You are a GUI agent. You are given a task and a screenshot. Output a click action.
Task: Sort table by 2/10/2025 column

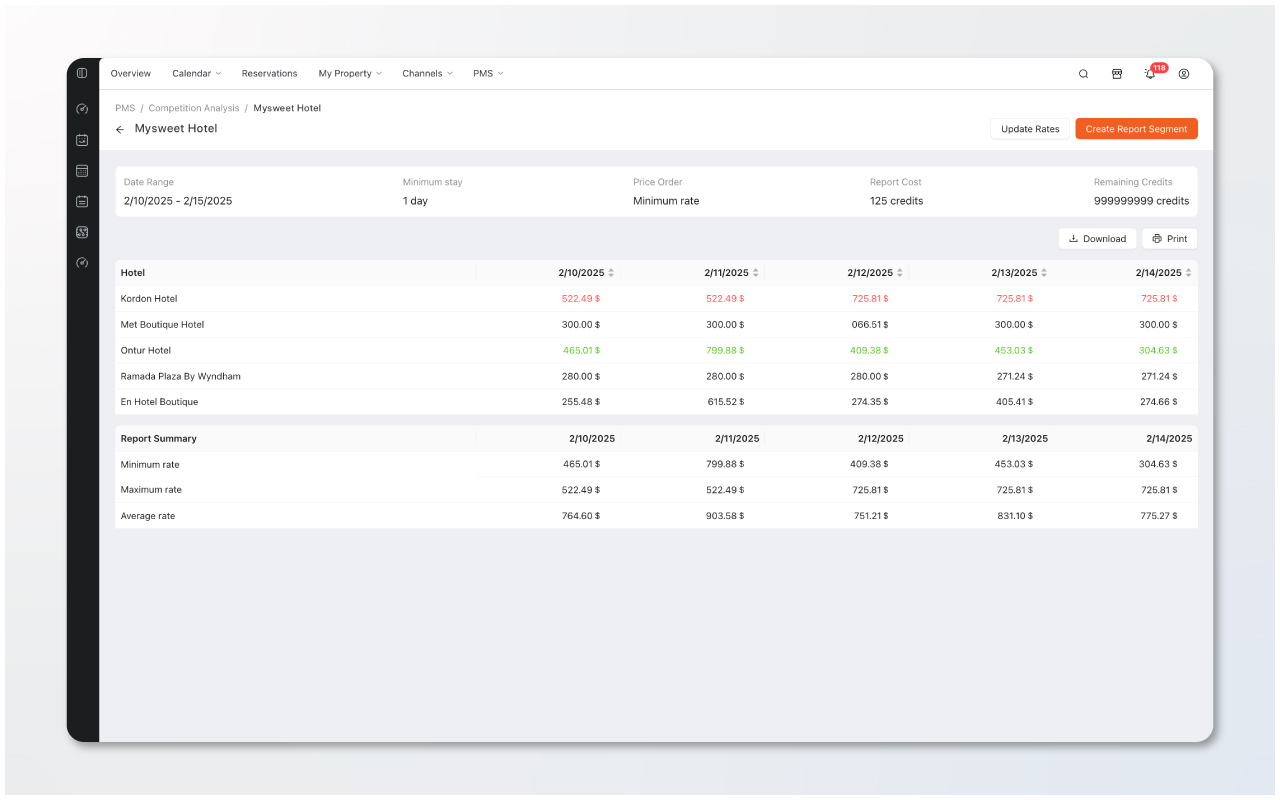pyautogui.click(x=611, y=273)
